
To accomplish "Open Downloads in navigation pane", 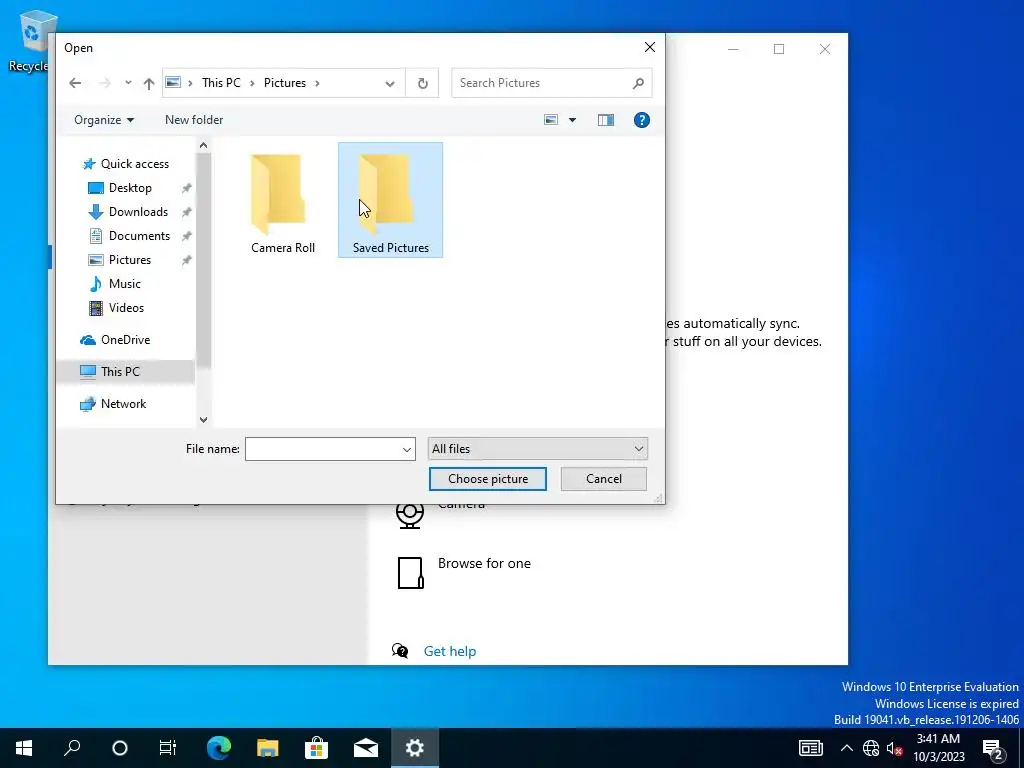I will 138,212.
